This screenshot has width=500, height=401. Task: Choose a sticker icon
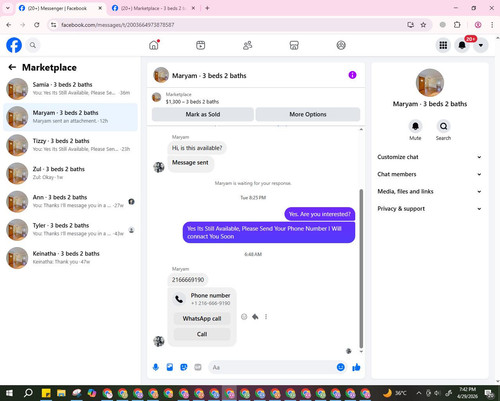click(x=184, y=367)
